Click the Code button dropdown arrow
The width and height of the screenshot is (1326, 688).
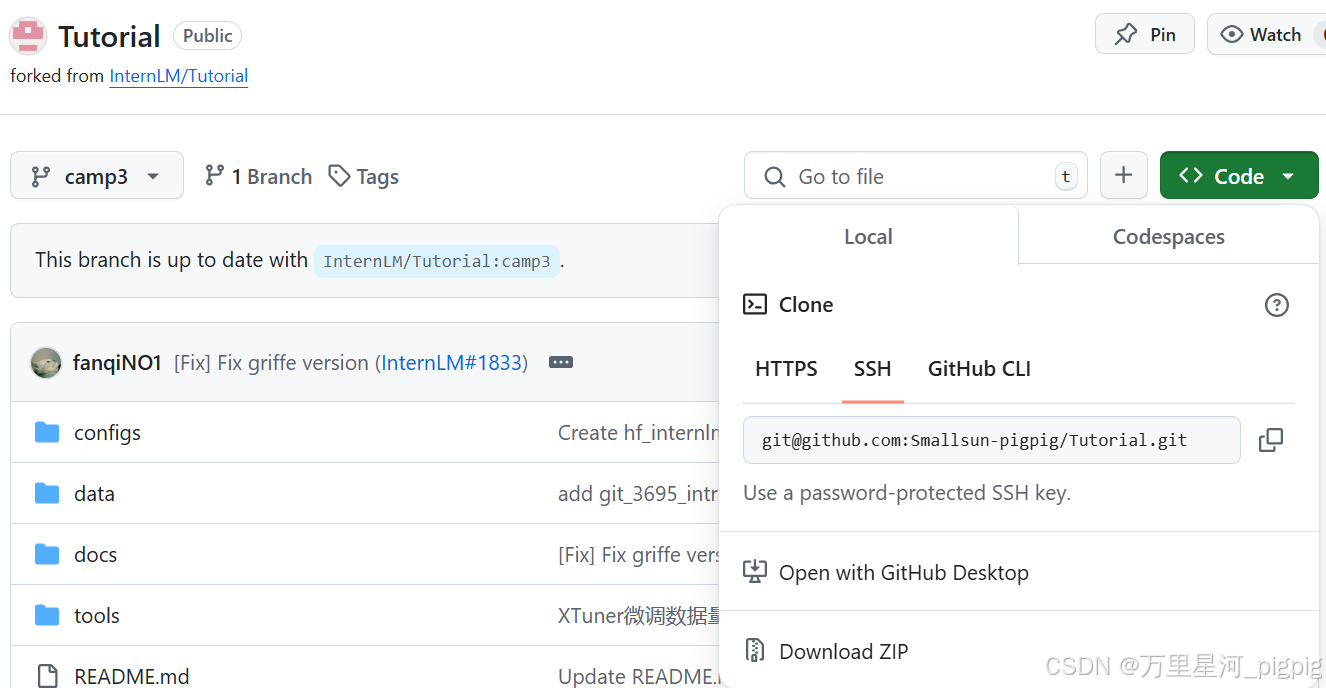1288,177
